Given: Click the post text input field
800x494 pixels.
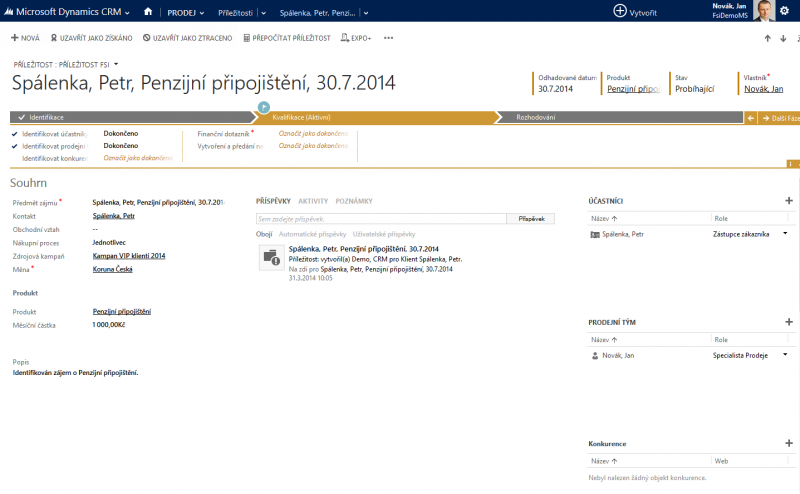Looking at the screenshot, I should click(x=381, y=219).
